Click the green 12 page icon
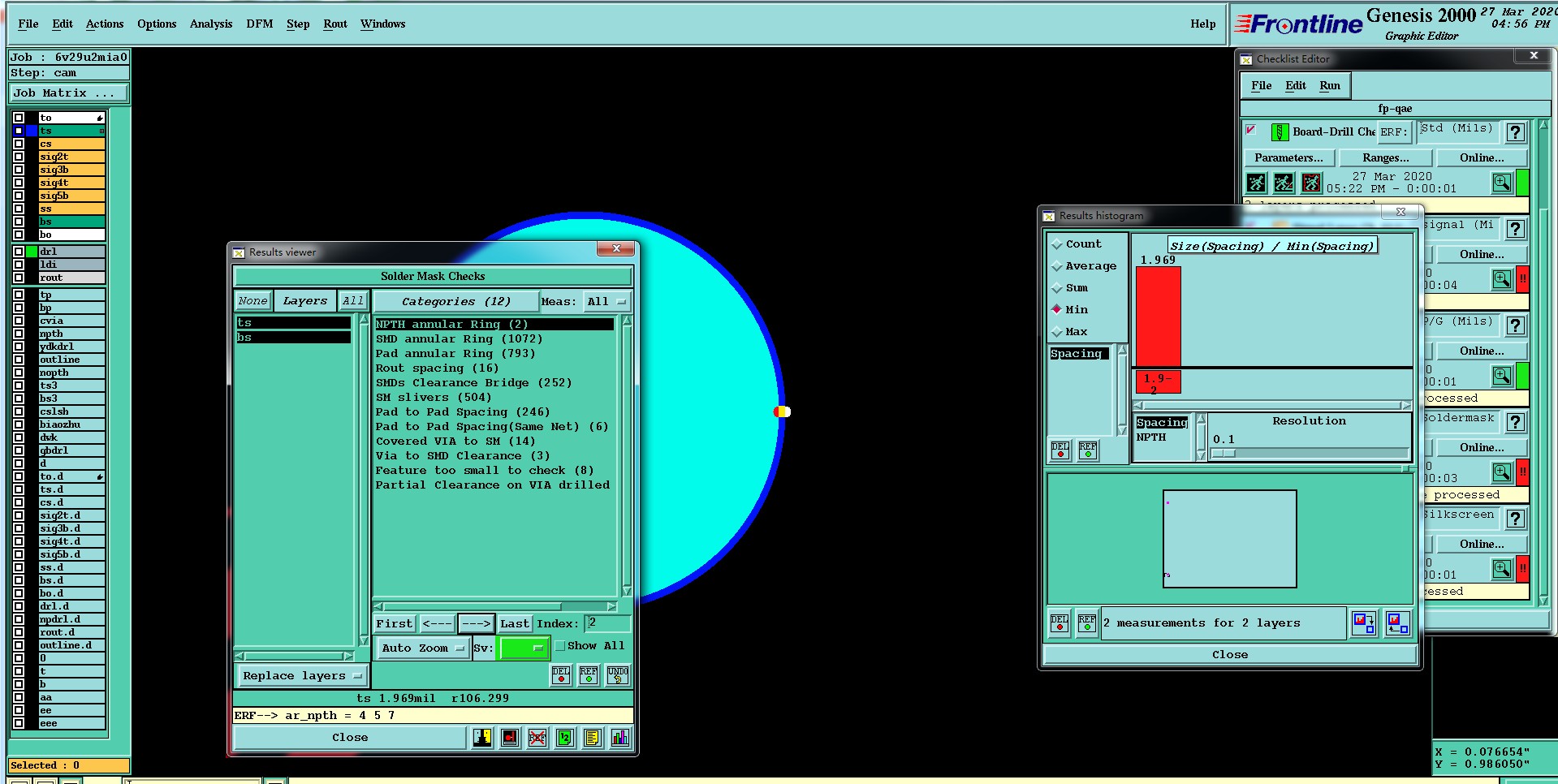 pyautogui.click(x=565, y=738)
